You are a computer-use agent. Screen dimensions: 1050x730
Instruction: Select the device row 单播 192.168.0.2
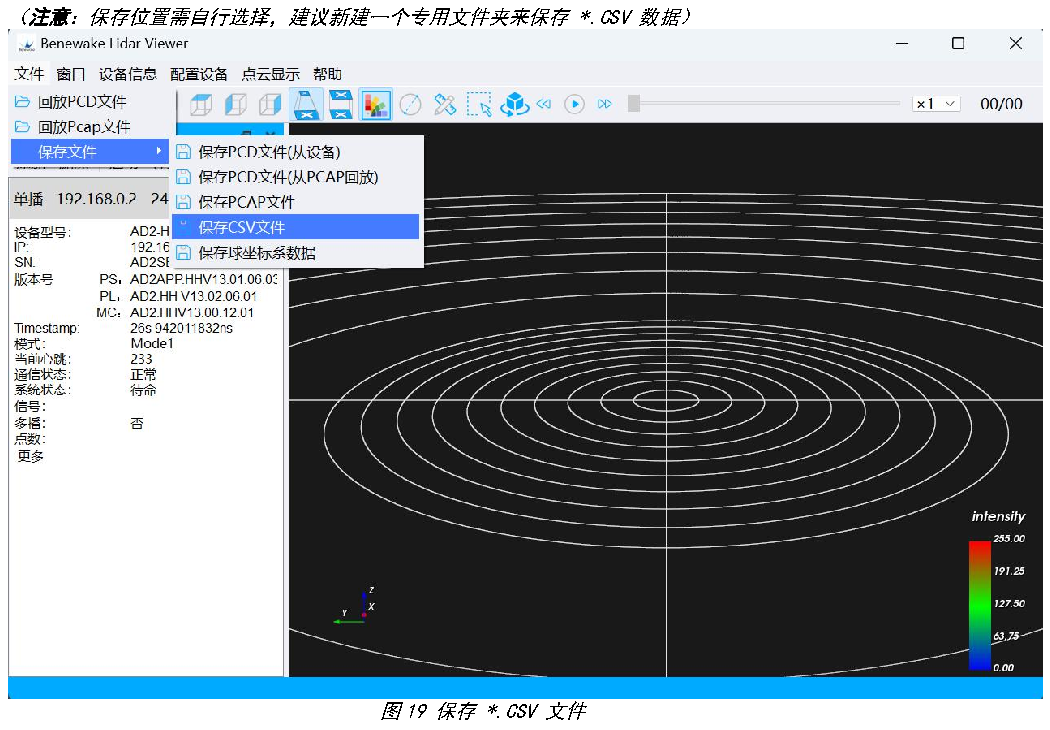(x=90, y=199)
